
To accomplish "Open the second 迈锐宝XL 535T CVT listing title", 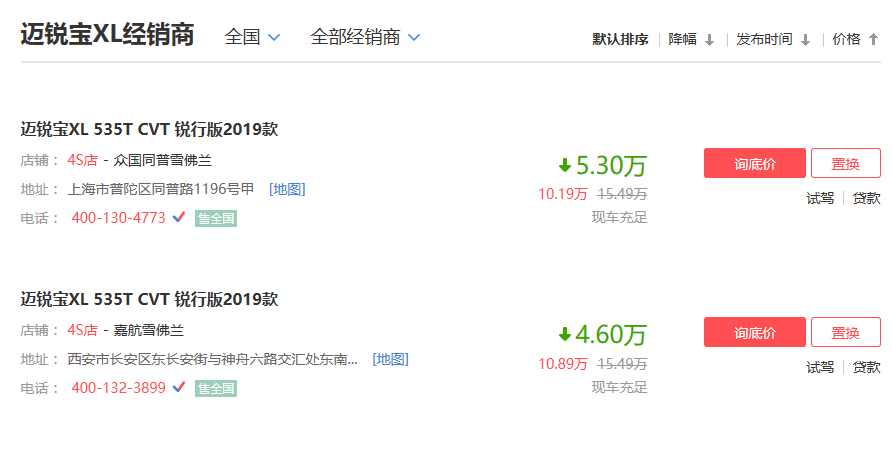I will click(149, 299).
